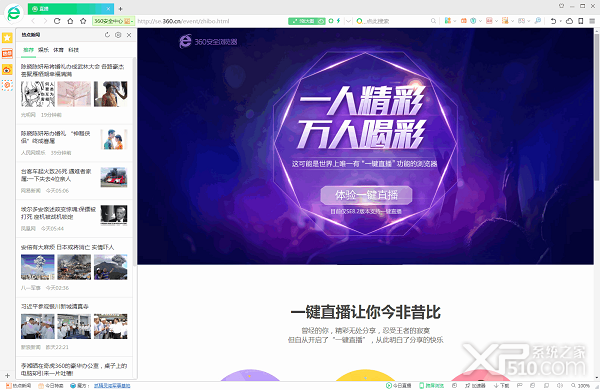Open the hamburger main menu icon
The width and height of the screenshot is (600, 390).
point(592,21)
